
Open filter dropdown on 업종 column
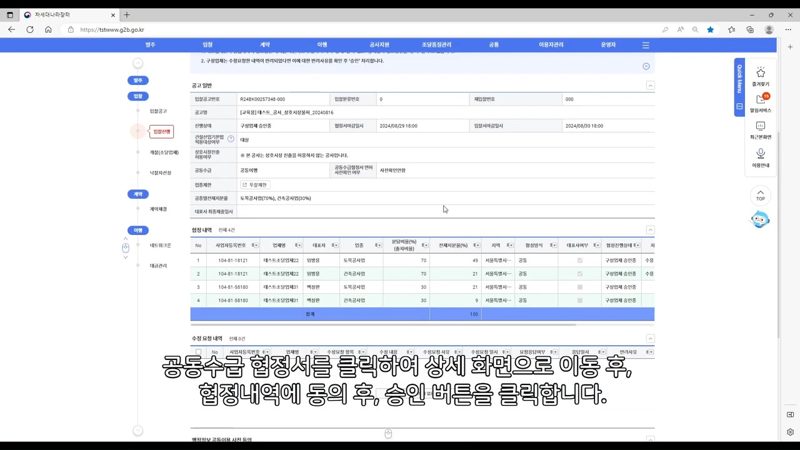(378, 245)
